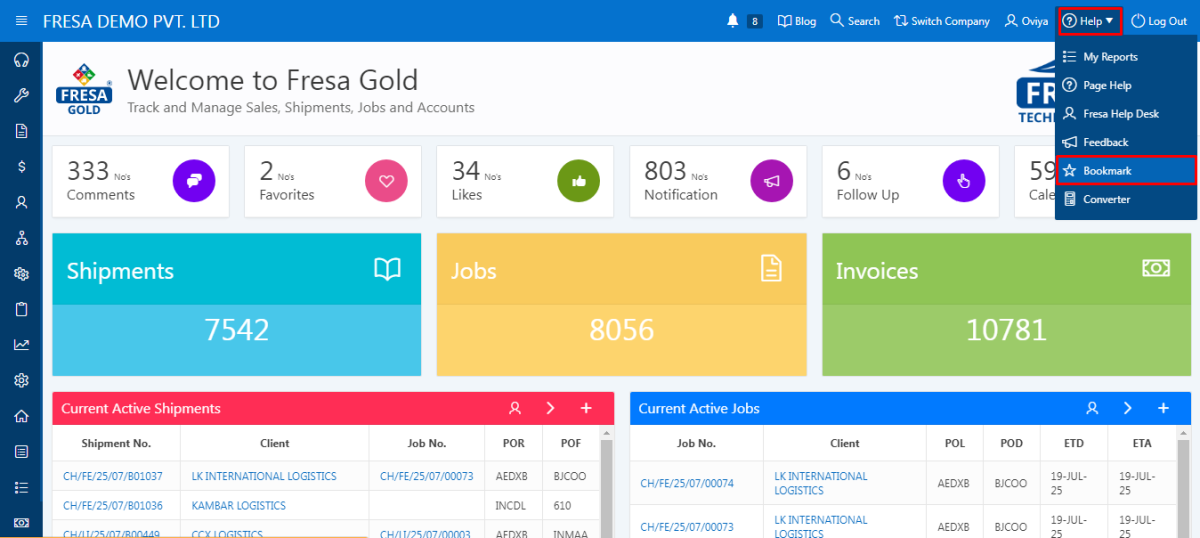Open the notification bell icon
Image resolution: width=1200 pixels, height=538 pixels.
click(x=734, y=21)
